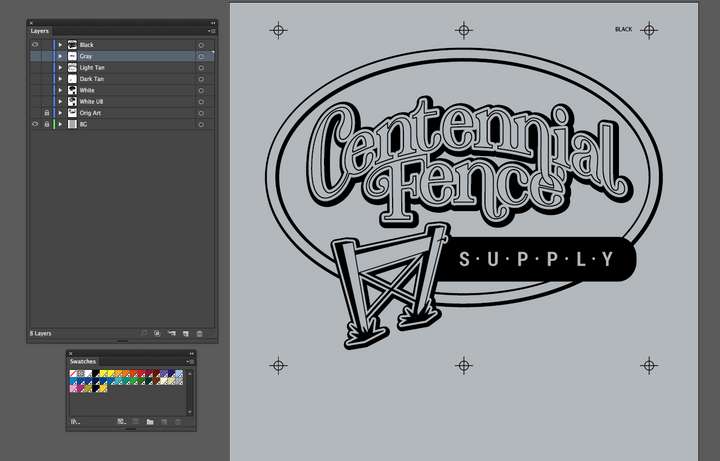Click the BLACK label text on the artboard

click(x=623, y=29)
